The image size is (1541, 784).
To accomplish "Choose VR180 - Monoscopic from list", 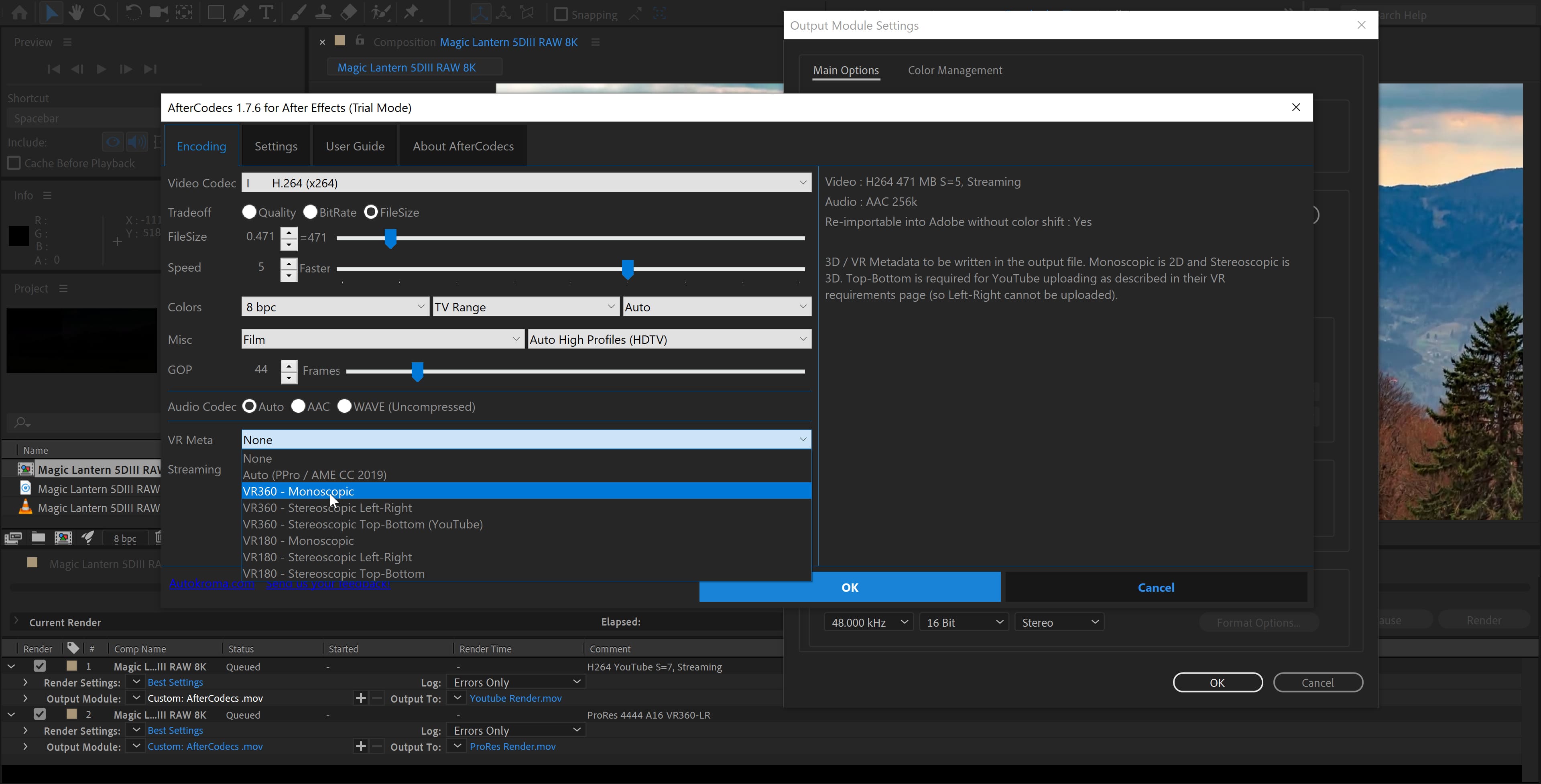I will coord(299,540).
